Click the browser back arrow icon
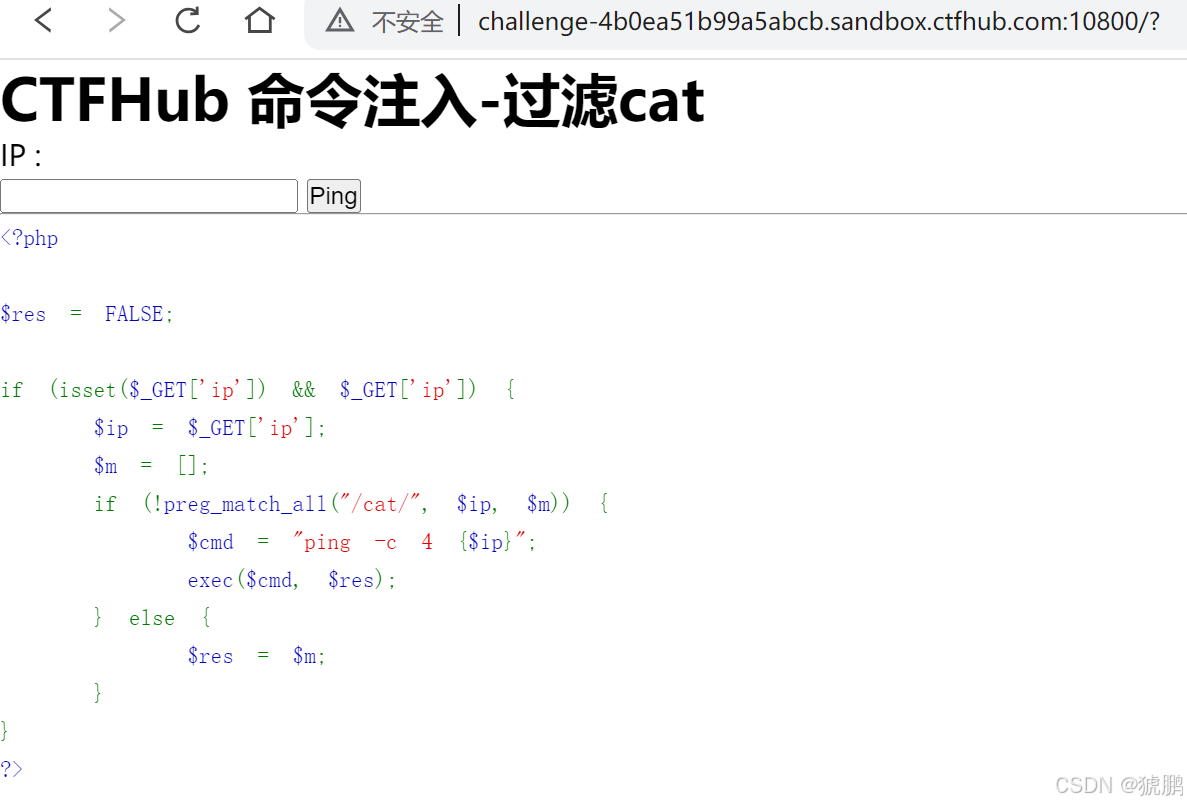The image size is (1187, 805). 42,20
